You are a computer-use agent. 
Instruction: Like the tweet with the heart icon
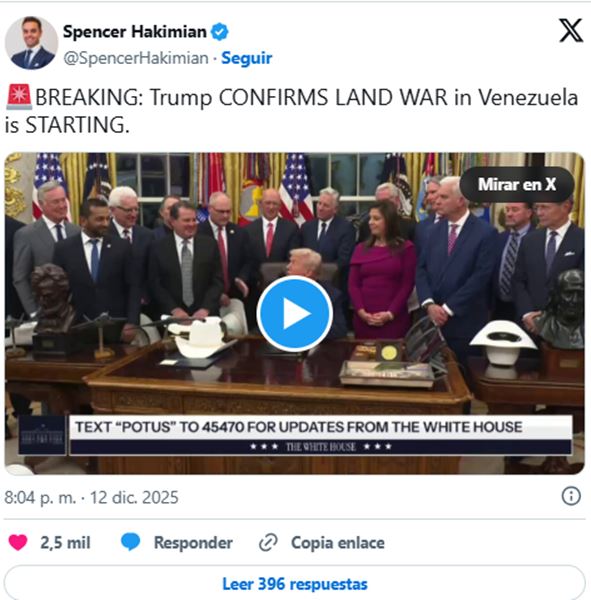click(18, 542)
